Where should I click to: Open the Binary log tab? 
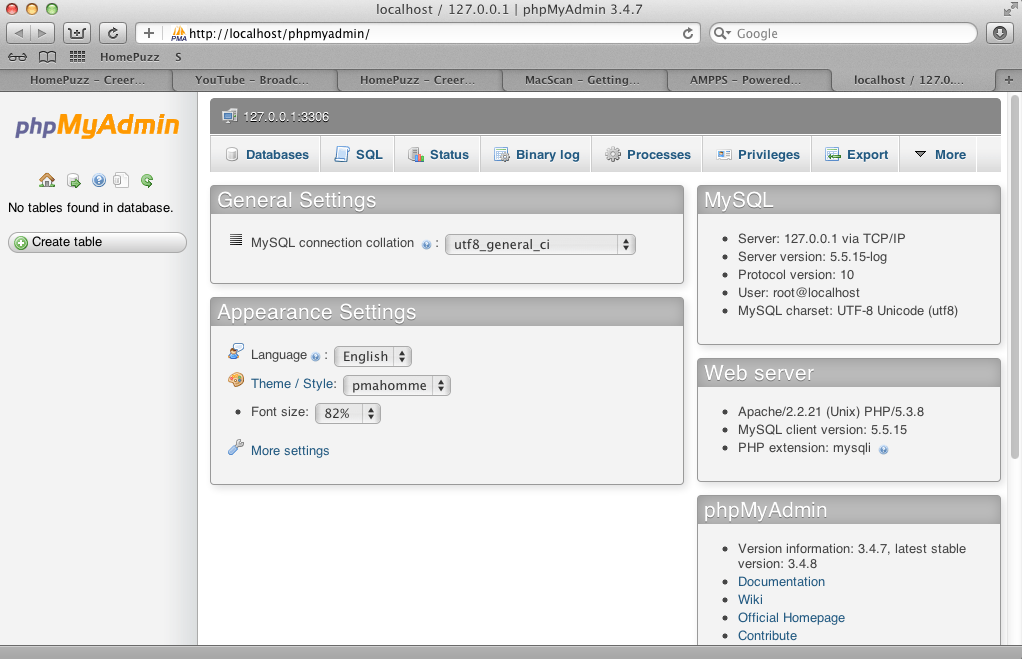[x=536, y=154]
